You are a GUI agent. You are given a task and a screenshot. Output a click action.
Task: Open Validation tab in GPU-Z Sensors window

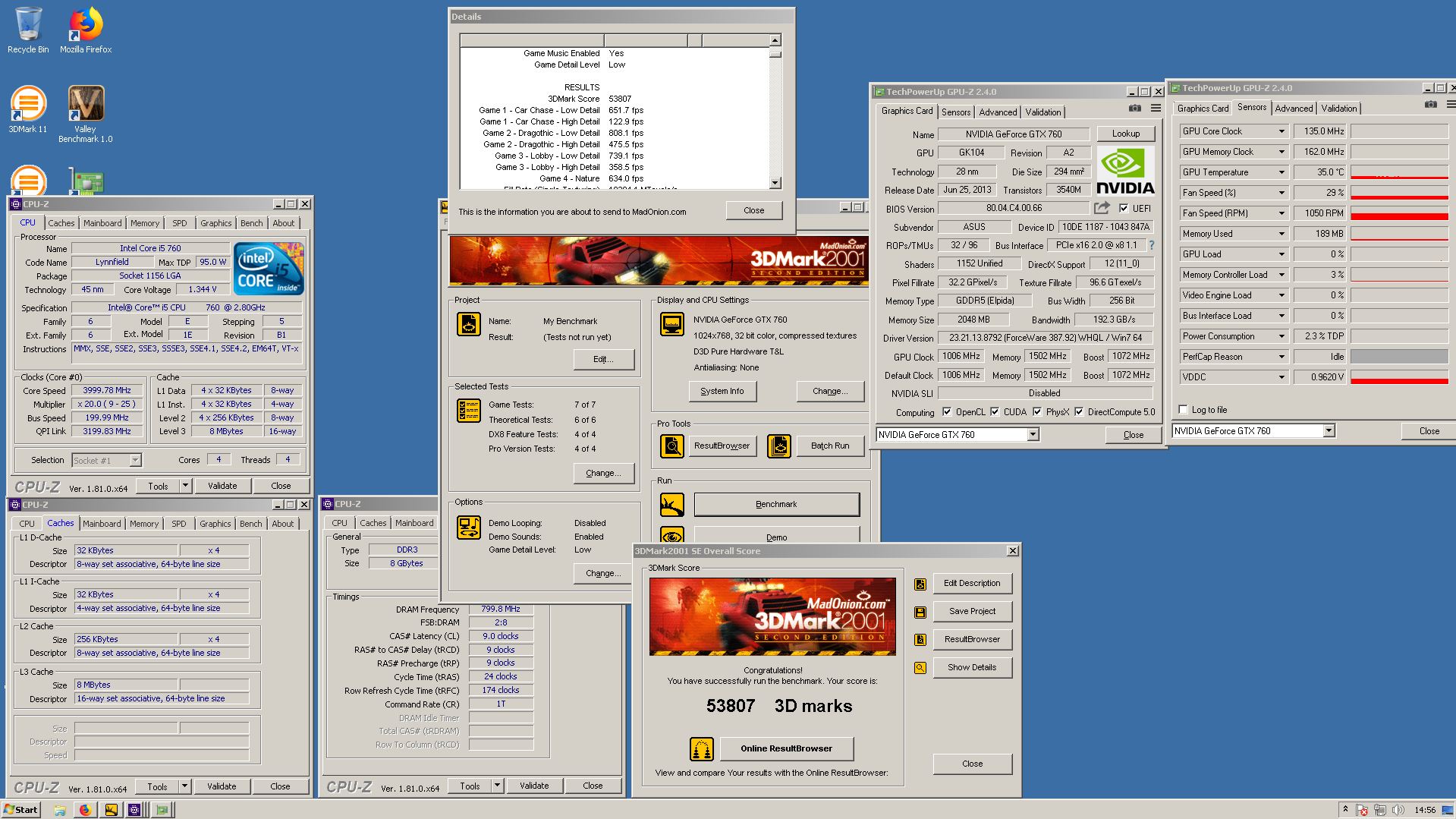(x=1339, y=109)
